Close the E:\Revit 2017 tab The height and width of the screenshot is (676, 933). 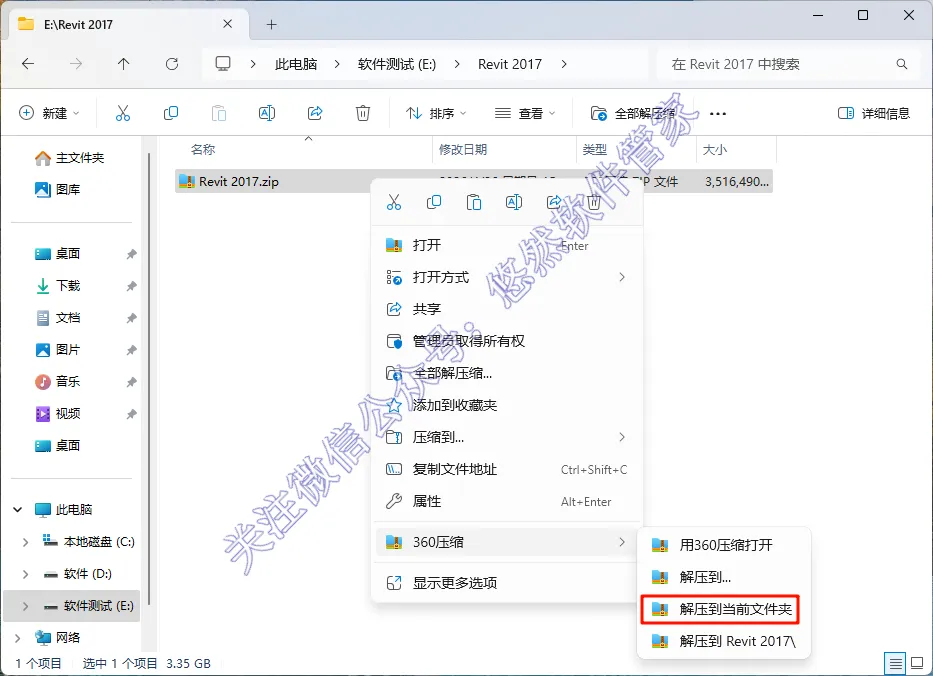click(227, 24)
